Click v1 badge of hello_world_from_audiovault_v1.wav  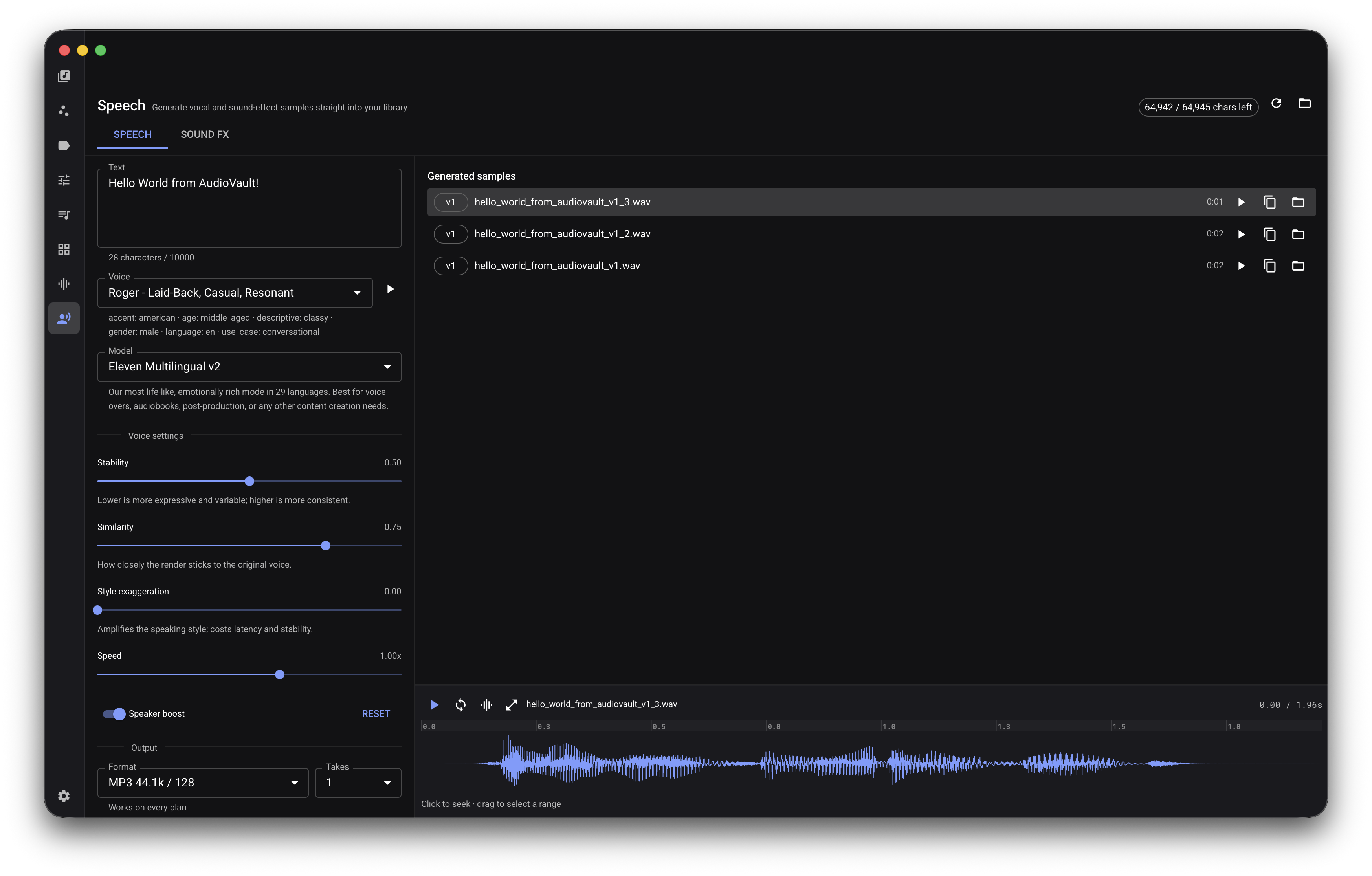tap(451, 266)
